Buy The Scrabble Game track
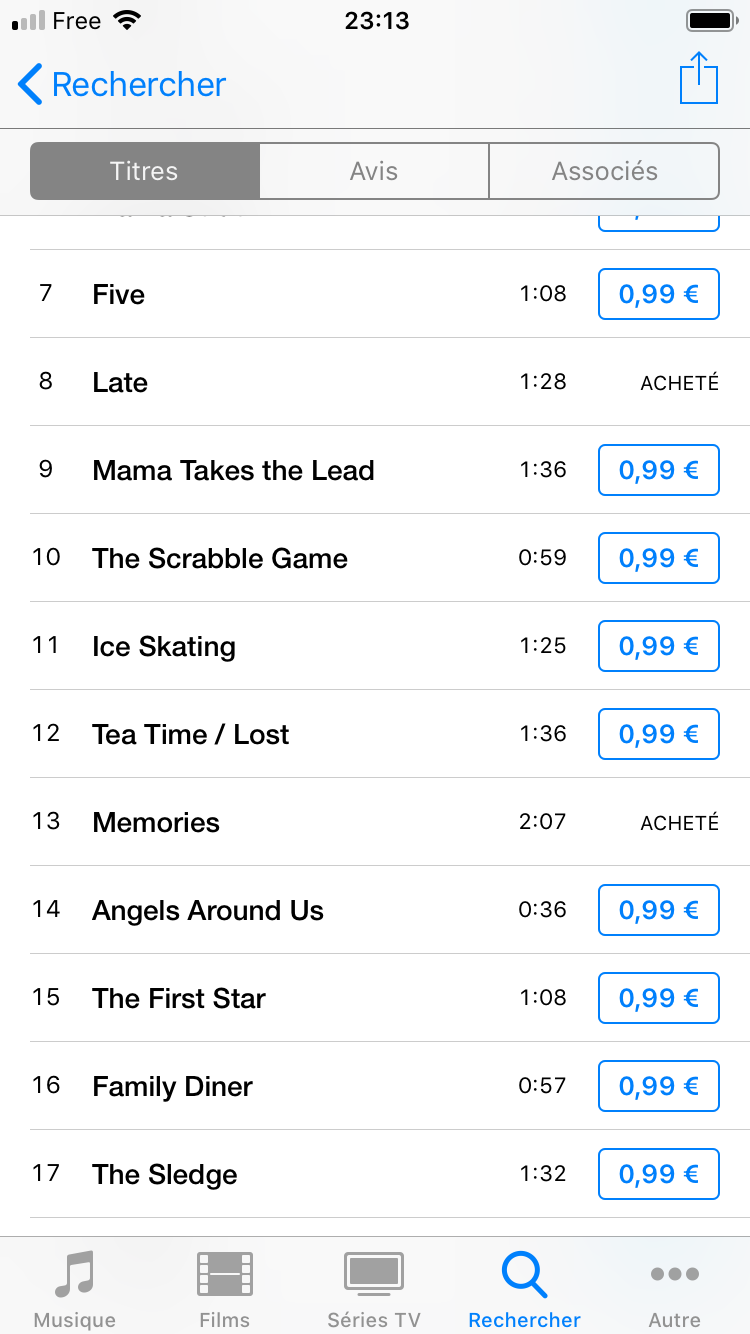The width and height of the screenshot is (750, 1334). coord(658,558)
